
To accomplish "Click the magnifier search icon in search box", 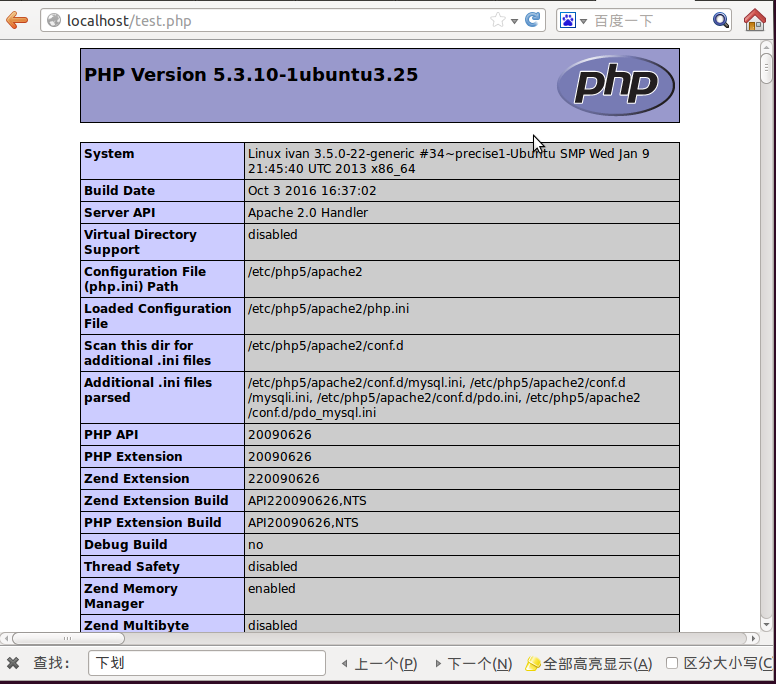I will click(721, 20).
